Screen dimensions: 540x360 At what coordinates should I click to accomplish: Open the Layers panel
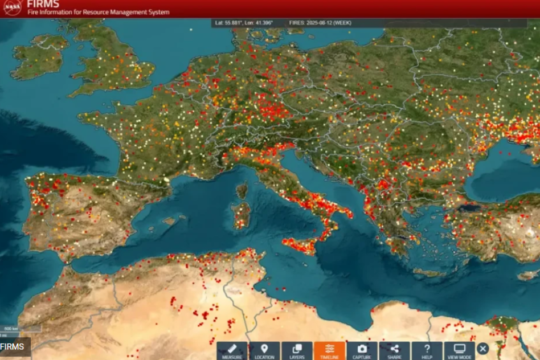pyautogui.click(x=297, y=351)
